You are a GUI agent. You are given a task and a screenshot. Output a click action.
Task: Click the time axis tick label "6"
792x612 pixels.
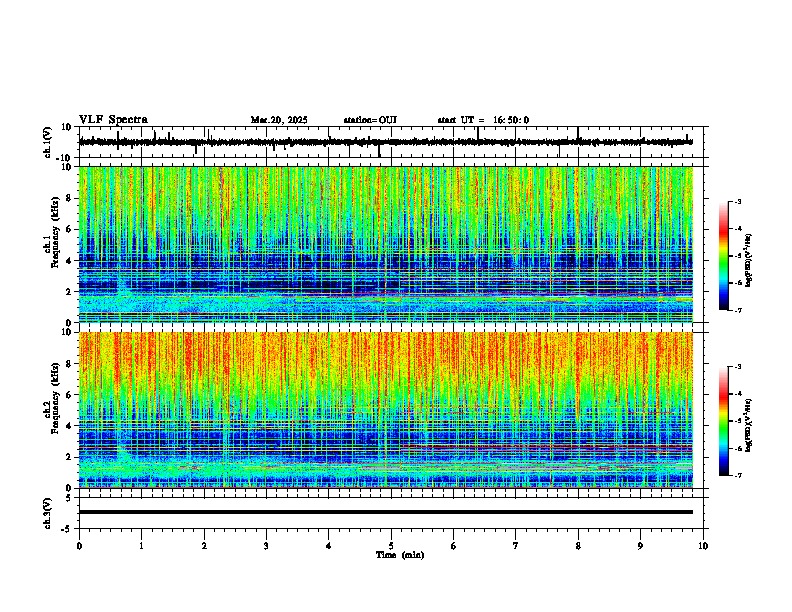(454, 546)
